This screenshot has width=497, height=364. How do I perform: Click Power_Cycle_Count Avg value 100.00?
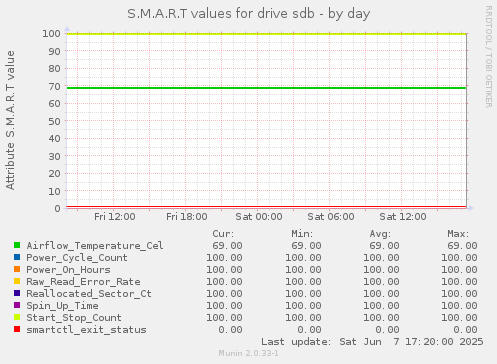coord(381,258)
